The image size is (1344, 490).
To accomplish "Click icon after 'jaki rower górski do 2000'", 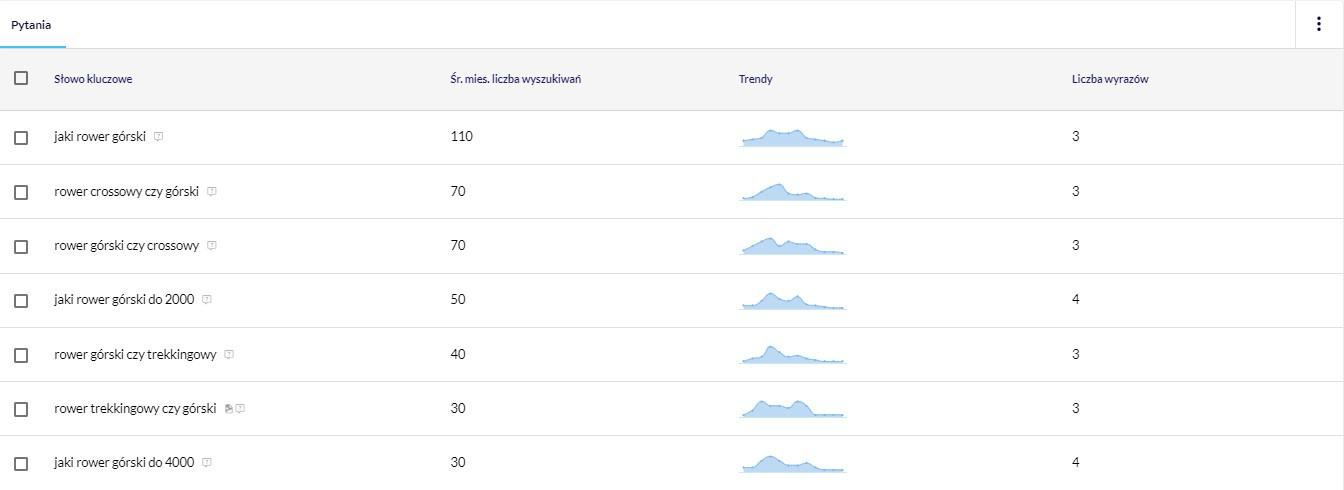I will point(206,300).
